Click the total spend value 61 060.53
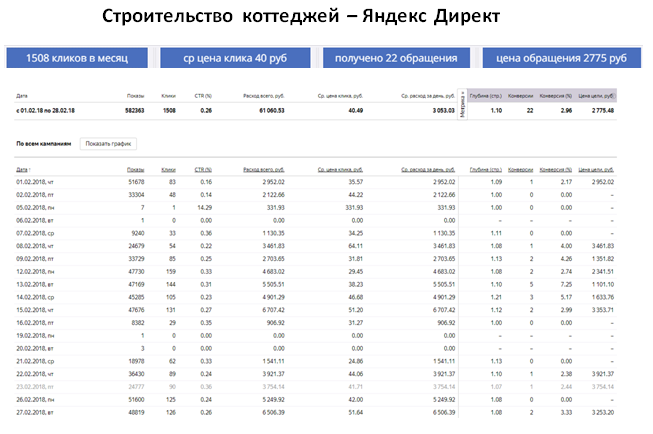The height and width of the screenshot is (434, 653). coord(272,110)
